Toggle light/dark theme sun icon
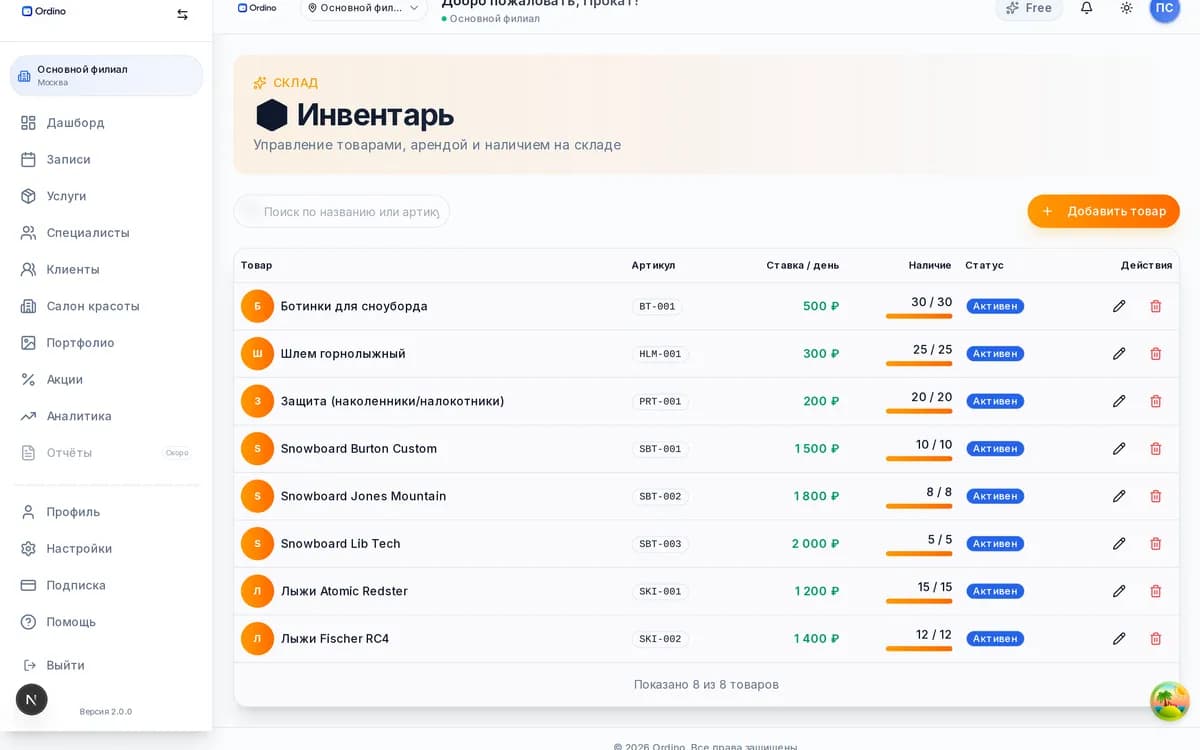The width and height of the screenshot is (1200, 750). pos(1126,8)
